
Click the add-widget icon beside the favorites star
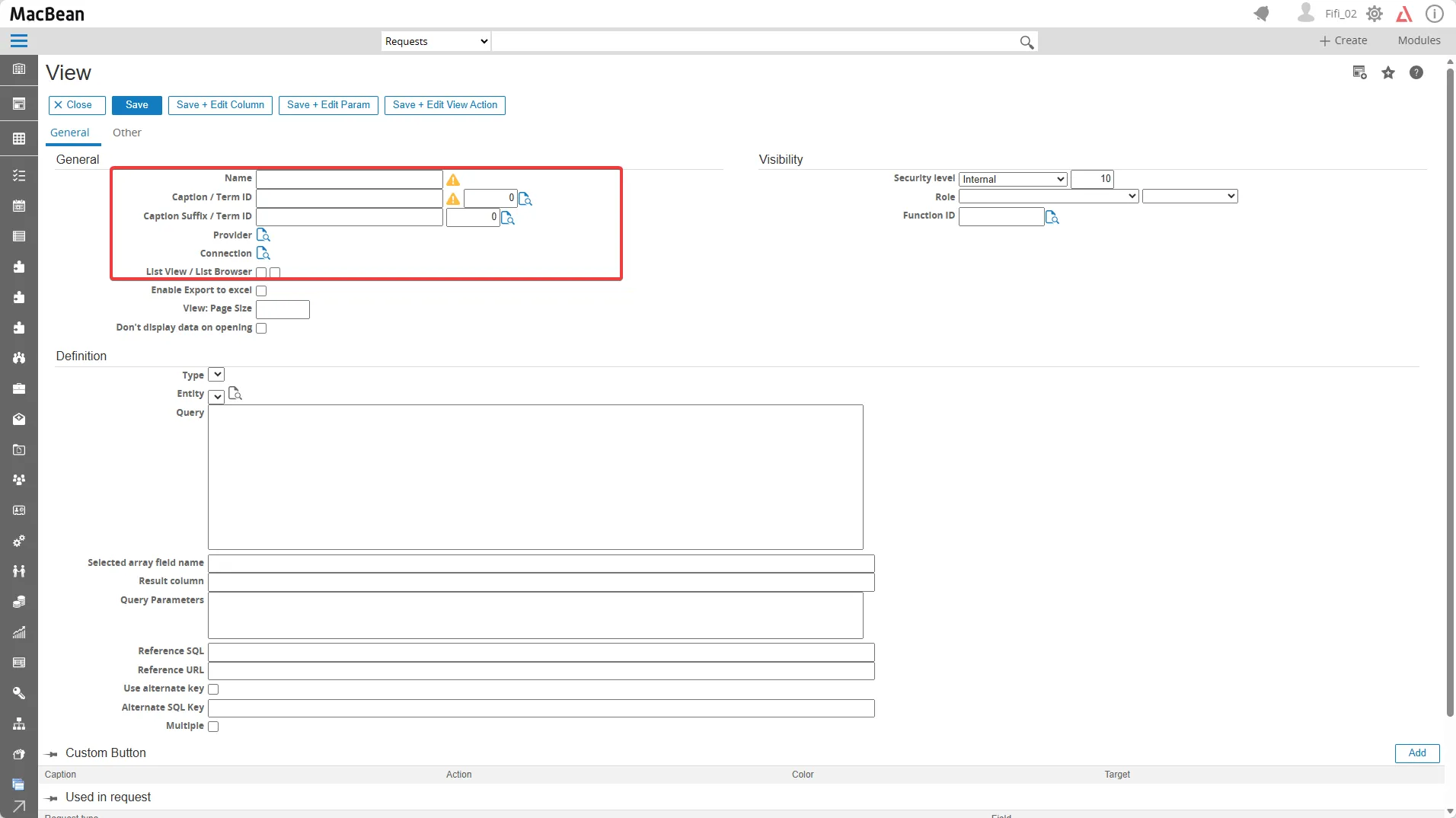[x=1359, y=72]
